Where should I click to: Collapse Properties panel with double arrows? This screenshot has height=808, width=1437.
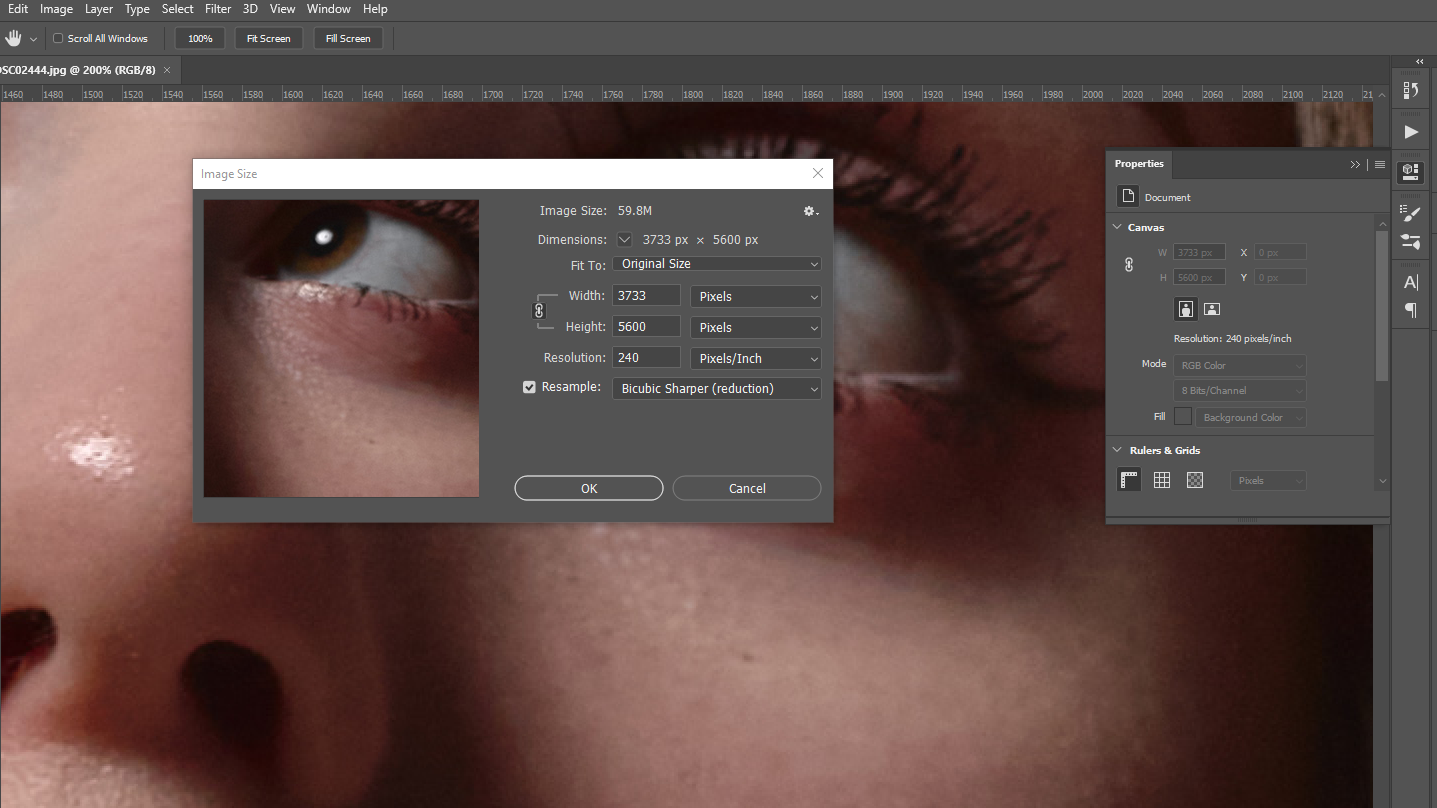(1355, 164)
